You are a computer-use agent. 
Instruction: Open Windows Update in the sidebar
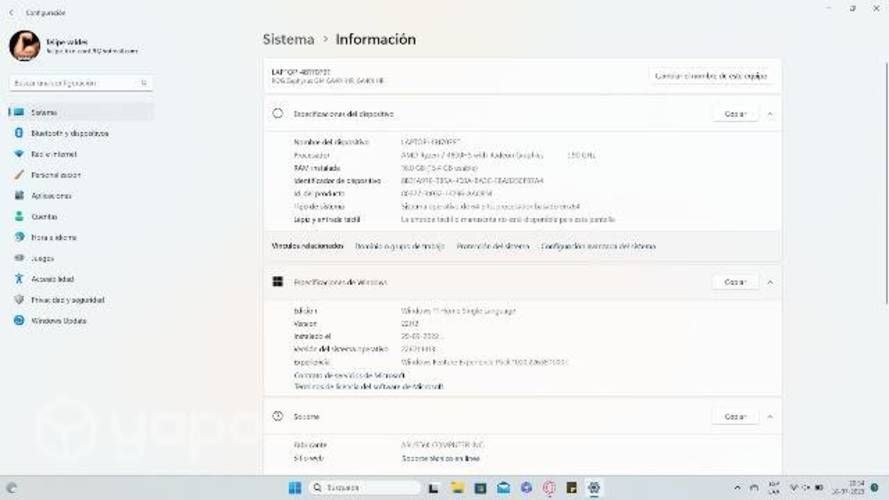[81, 321]
